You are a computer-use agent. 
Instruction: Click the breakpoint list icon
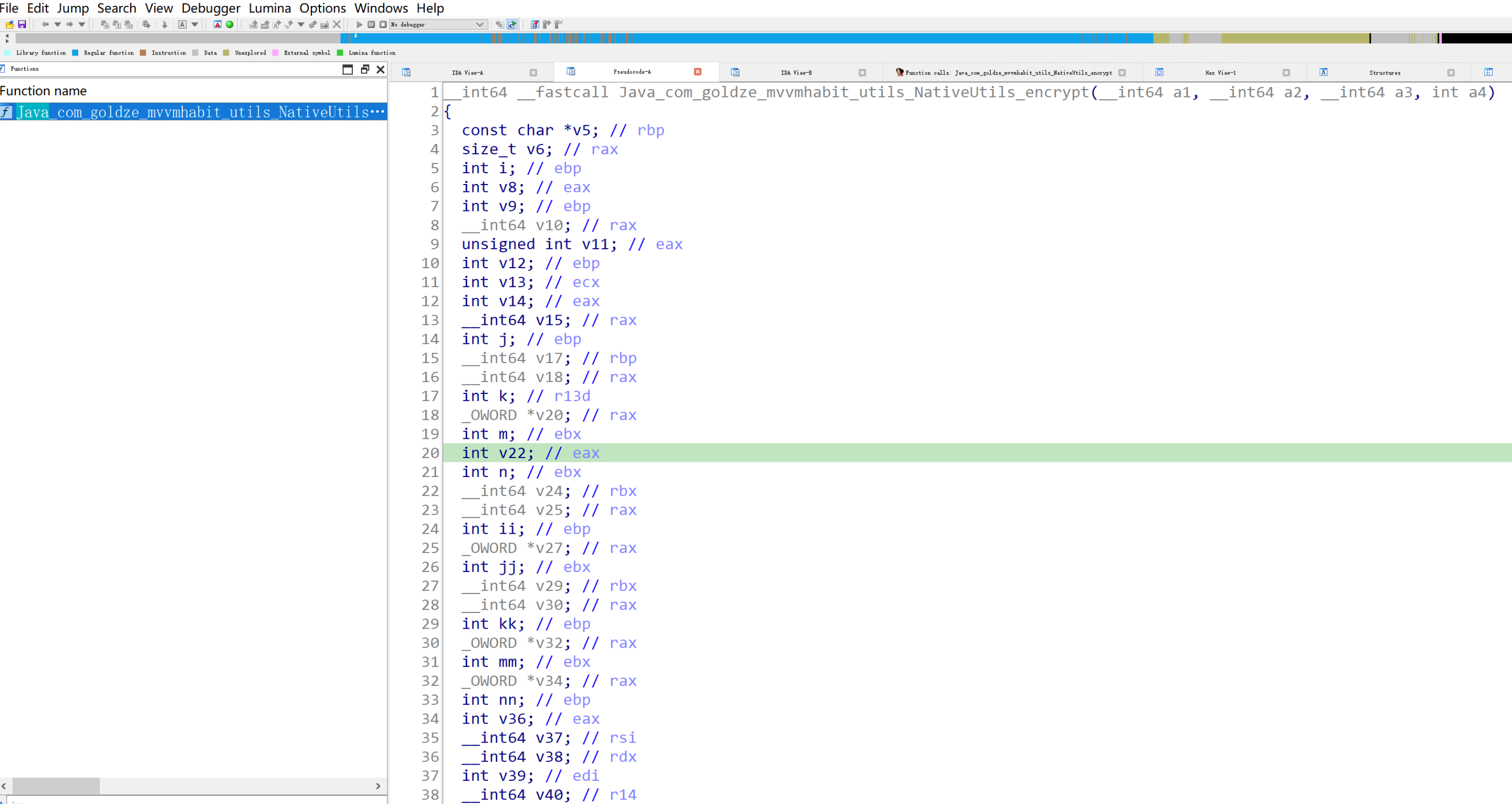coord(534,24)
